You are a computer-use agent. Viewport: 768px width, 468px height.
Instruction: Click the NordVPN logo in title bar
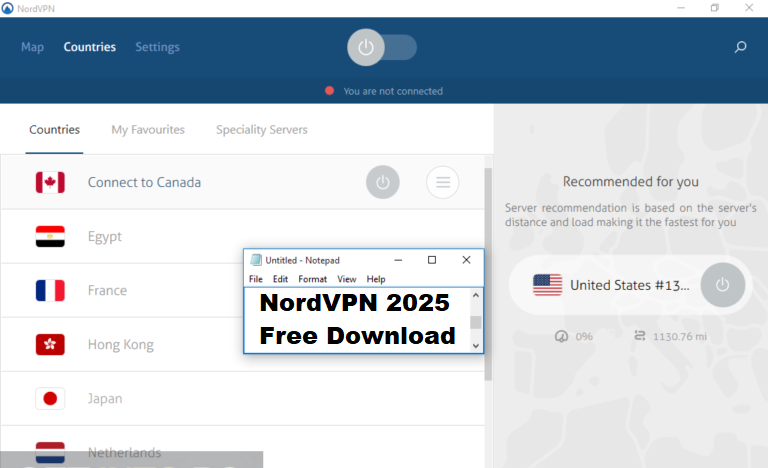coord(7,8)
